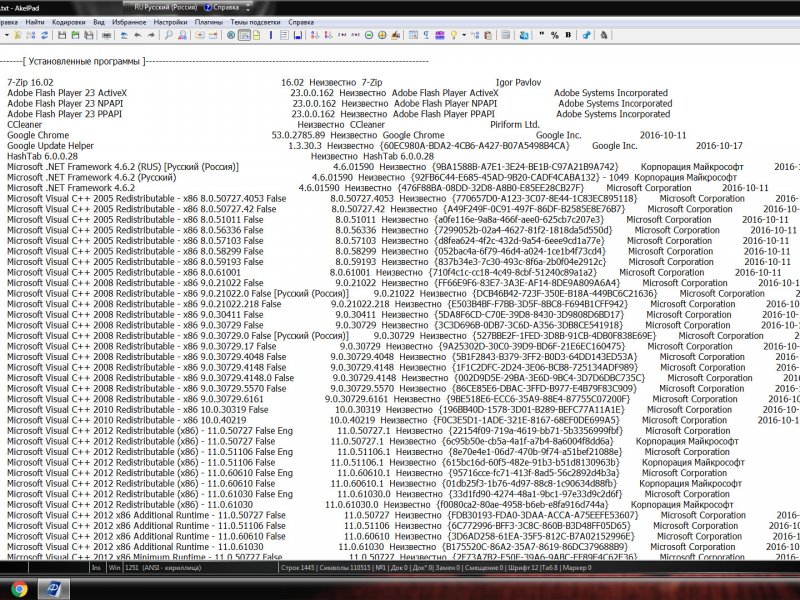
Task: Click the 'x86 10.0.40219' redistributable line
Action: 127,420
